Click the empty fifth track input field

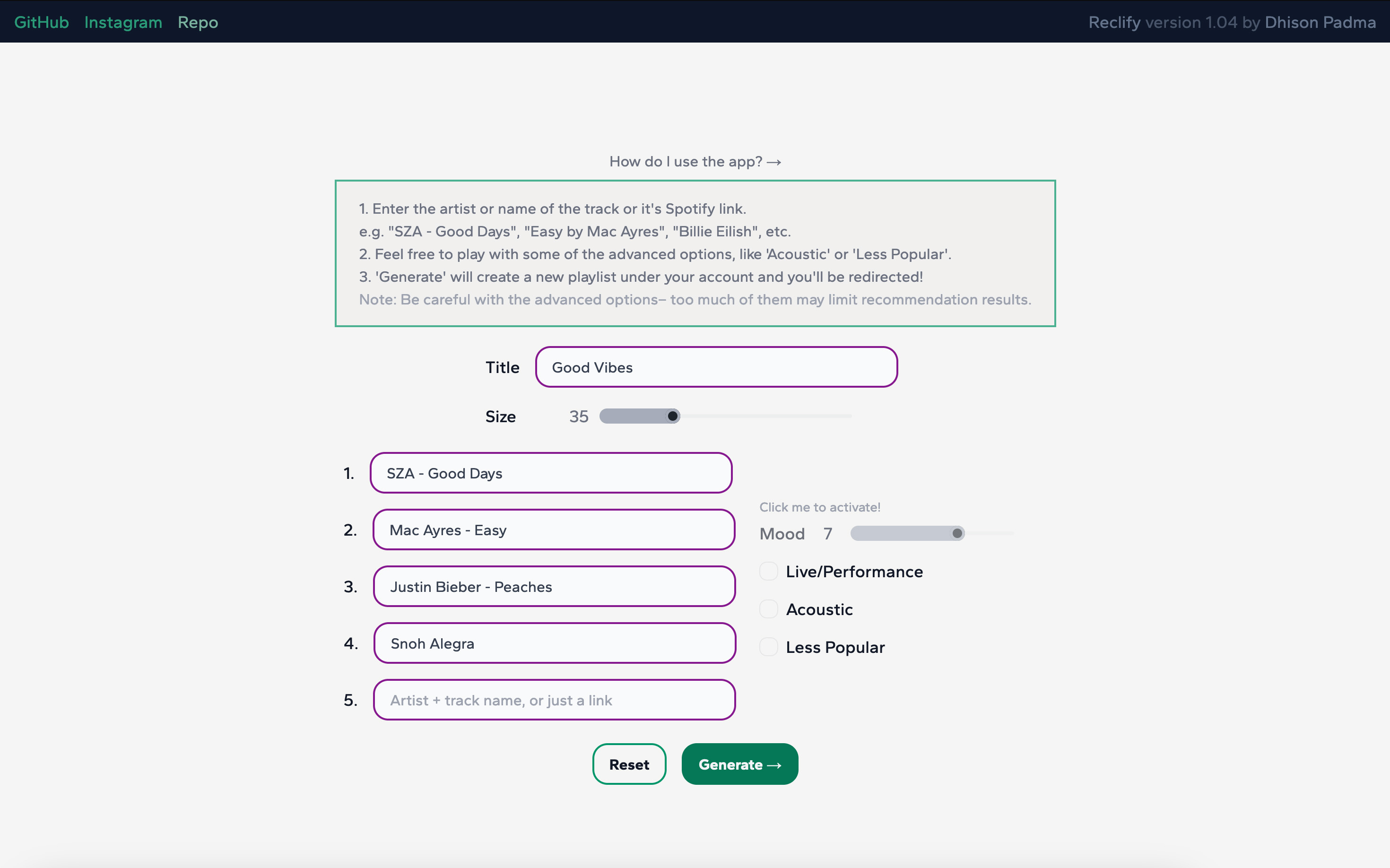point(554,700)
